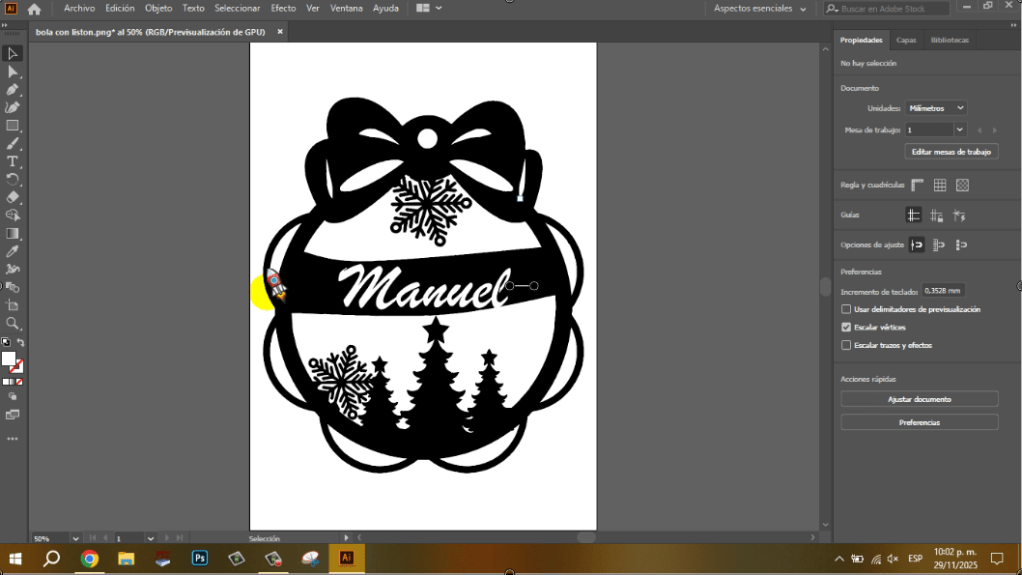Screen dimensions: 1022x575
Task: Select the Type tool
Action: [x=12, y=162]
